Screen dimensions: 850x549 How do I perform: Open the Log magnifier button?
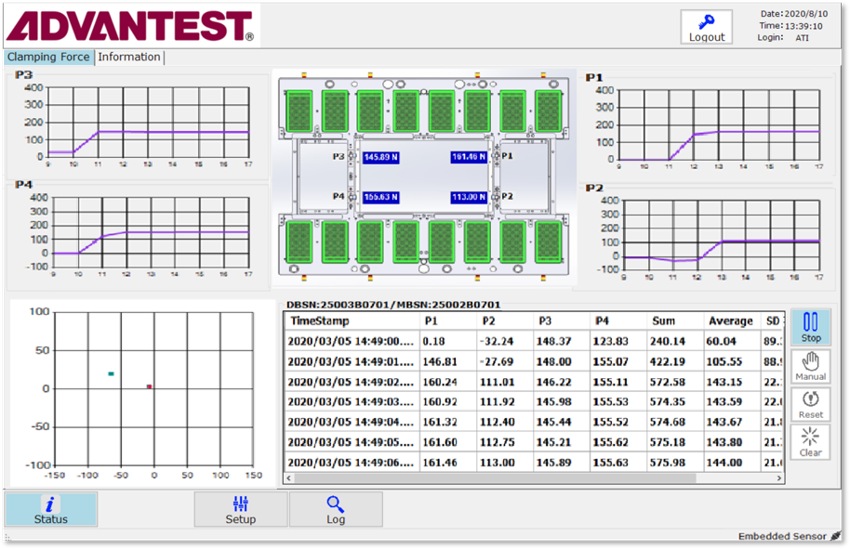coord(335,509)
